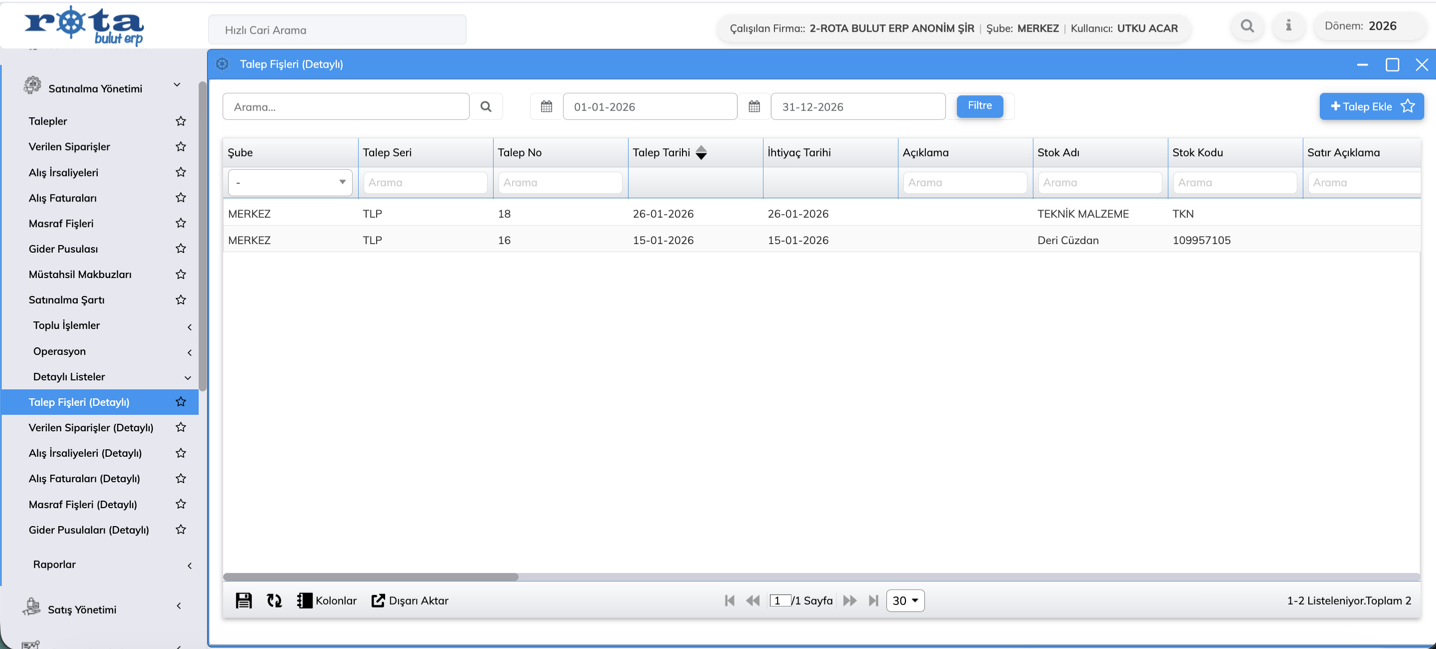This screenshot has height=649, width=1436.
Task: Open Verilen Siparişler (Detaylı) list
Action: [91, 428]
